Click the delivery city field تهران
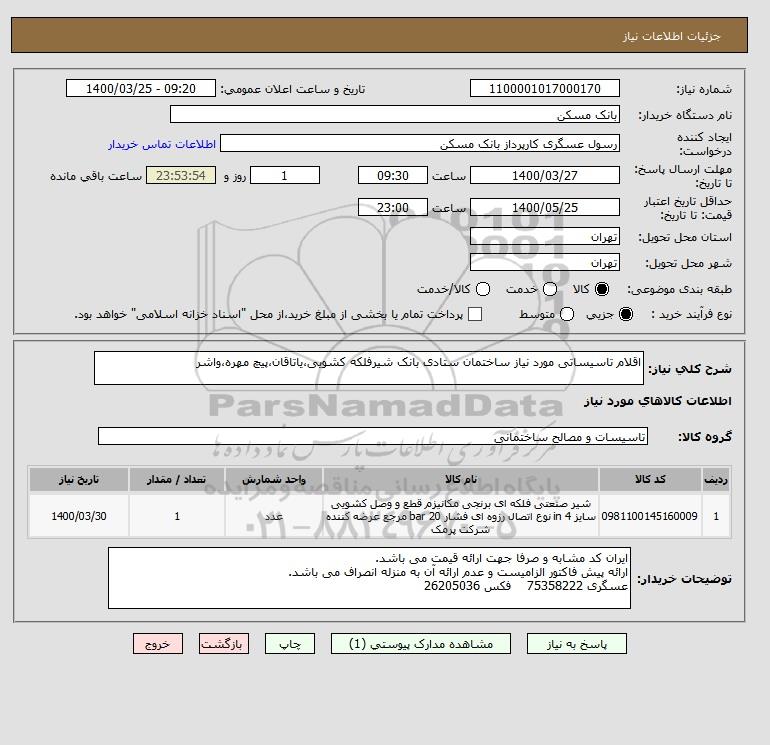Image resolution: width=770 pixels, height=745 pixels. [545, 263]
